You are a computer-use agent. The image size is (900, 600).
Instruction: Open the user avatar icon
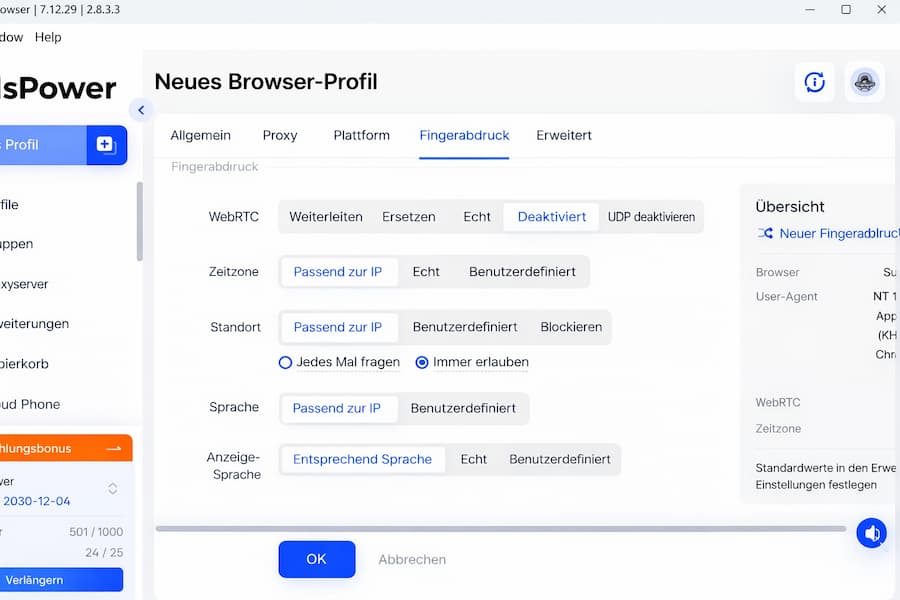(864, 83)
